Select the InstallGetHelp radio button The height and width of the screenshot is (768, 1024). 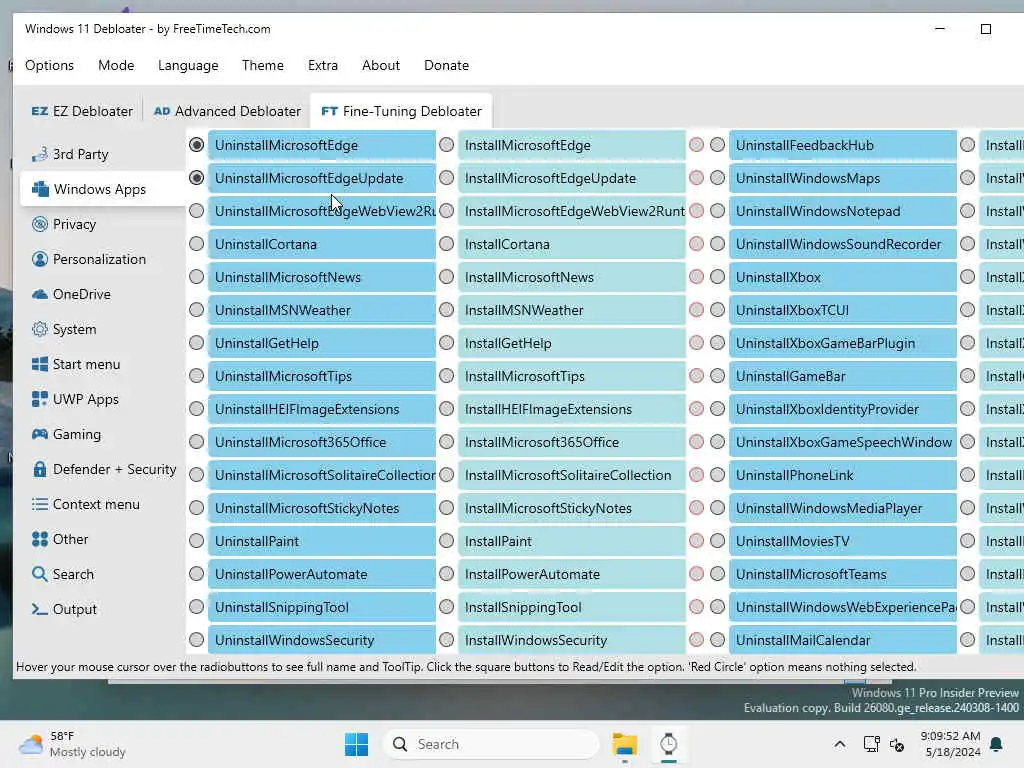447,343
